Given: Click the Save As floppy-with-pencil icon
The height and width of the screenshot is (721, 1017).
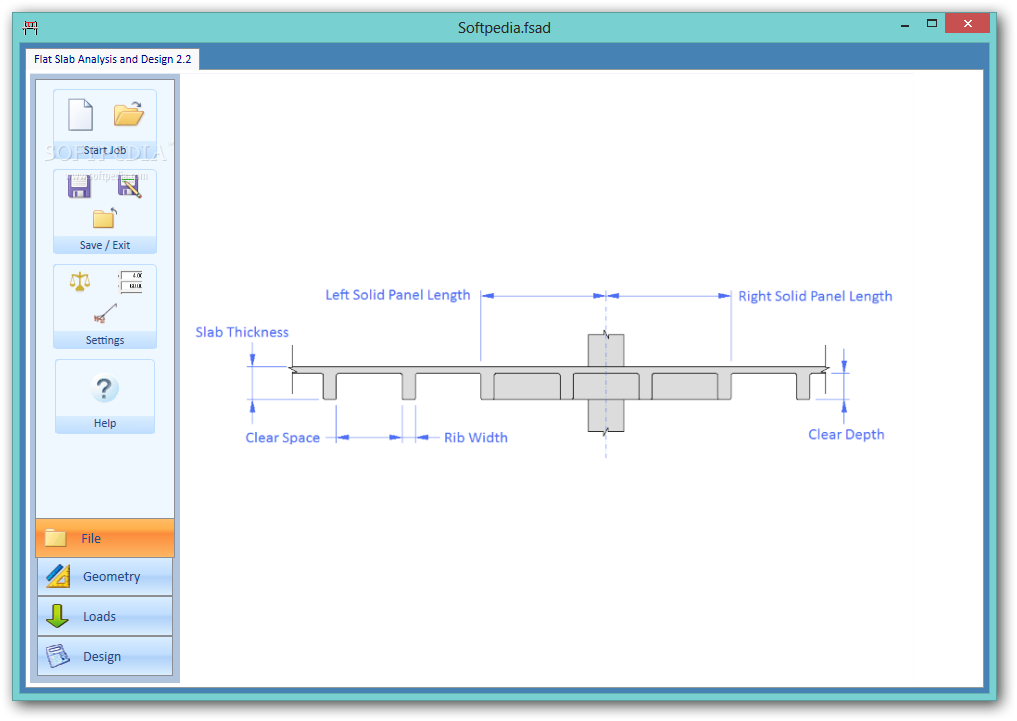Looking at the screenshot, I should [x=129, y=187].
